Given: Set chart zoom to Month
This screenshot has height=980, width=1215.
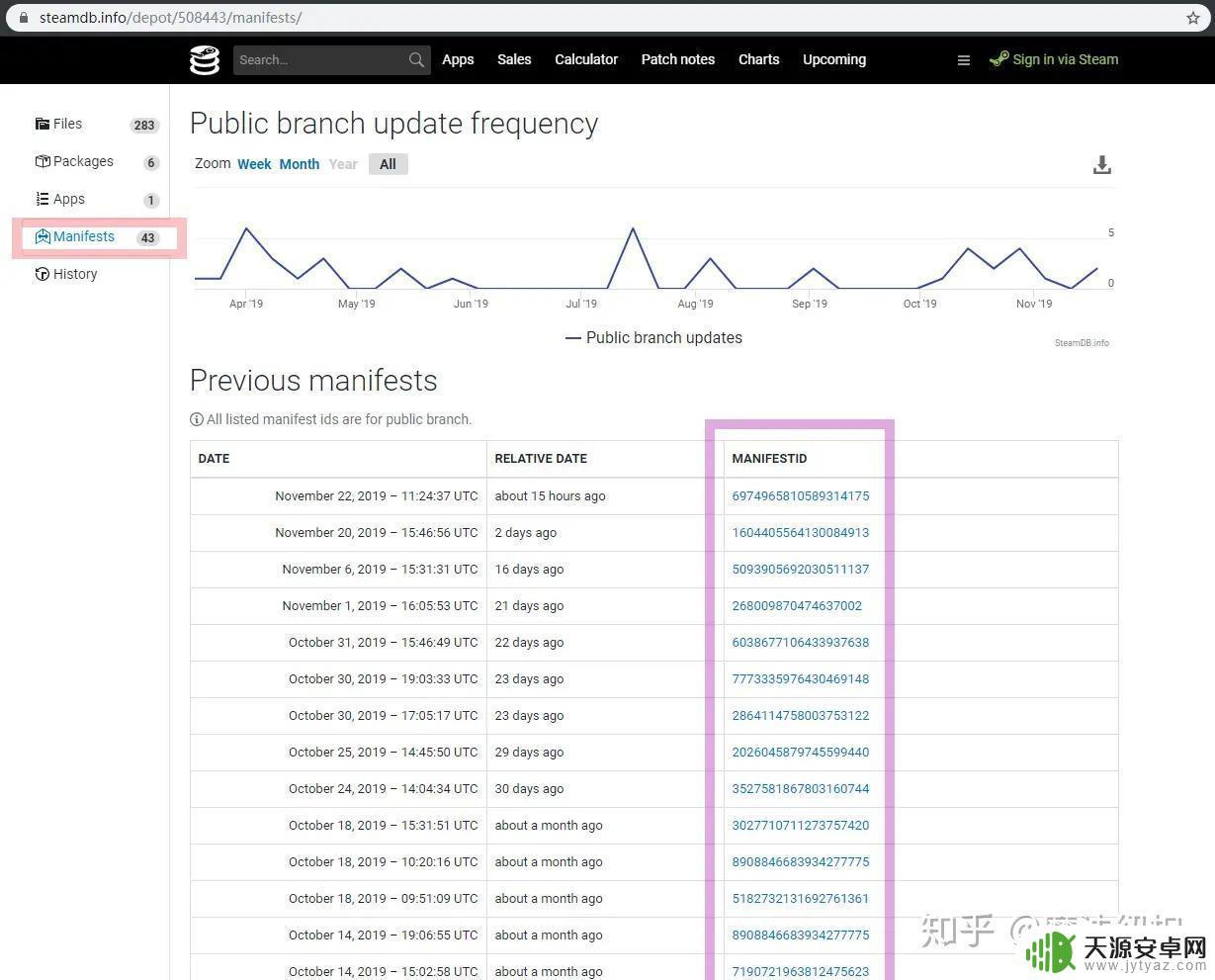Looking at the screenshot, I should click(300, 164).
